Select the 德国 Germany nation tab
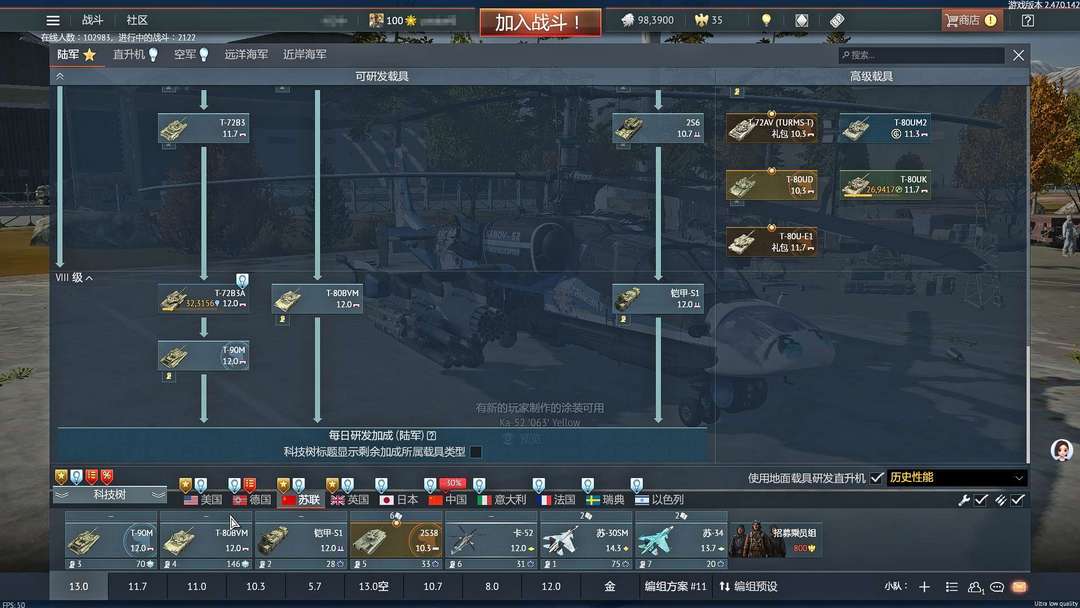1080x608 pixels. pos(252,500)
